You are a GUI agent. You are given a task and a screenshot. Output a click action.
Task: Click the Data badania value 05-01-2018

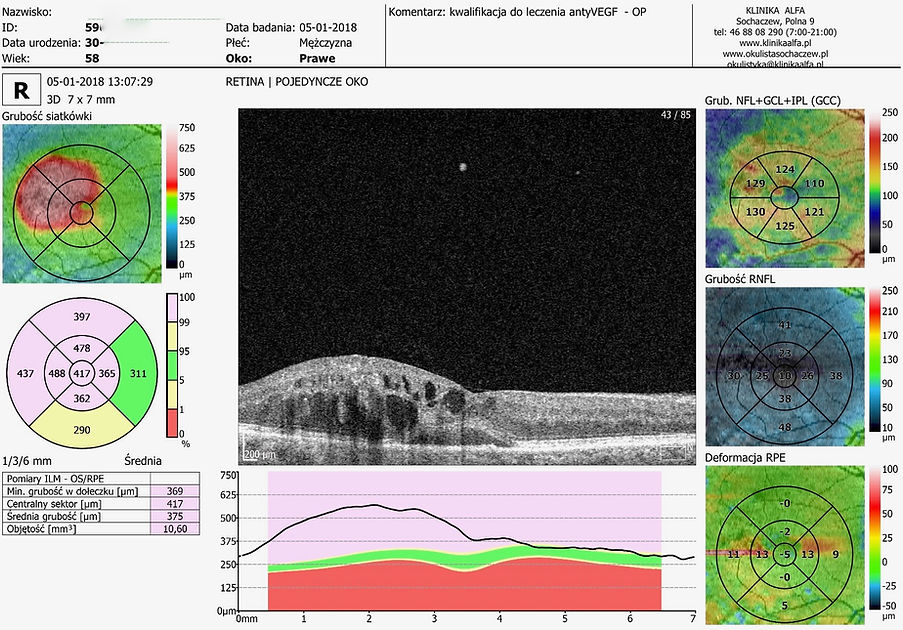[x=328, y=28]
